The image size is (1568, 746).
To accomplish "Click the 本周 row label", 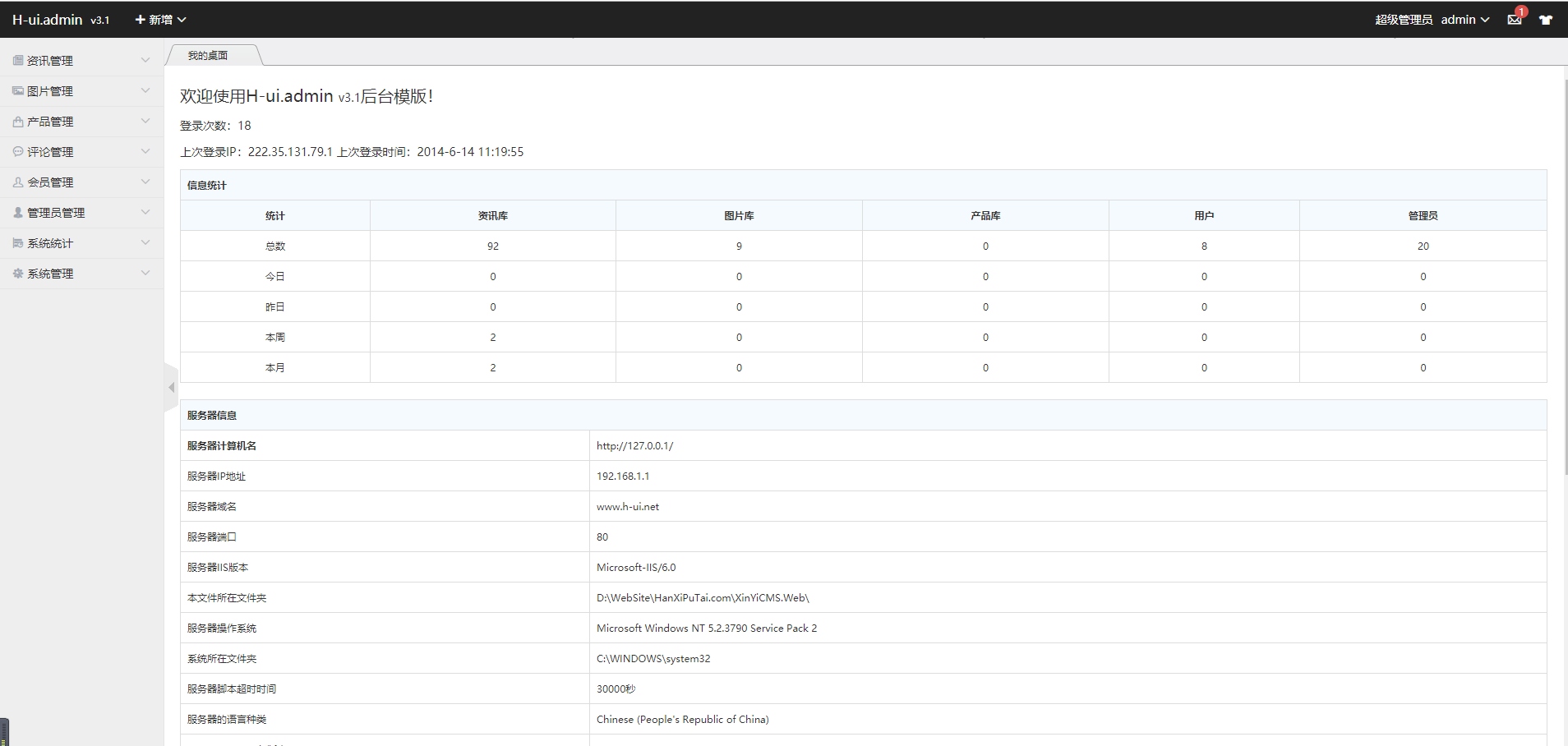I will pos(275,338).
